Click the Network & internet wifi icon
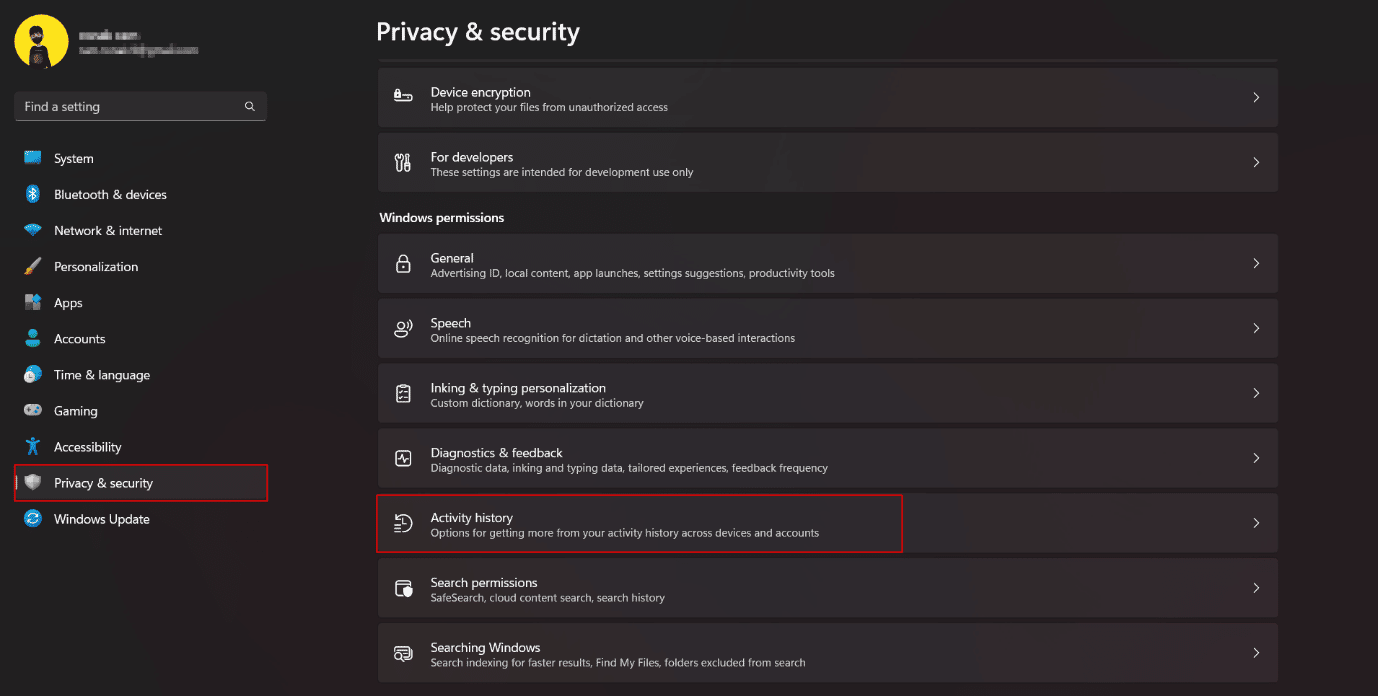The width and height of the screenshot is (1378, 696). (33, 230)
